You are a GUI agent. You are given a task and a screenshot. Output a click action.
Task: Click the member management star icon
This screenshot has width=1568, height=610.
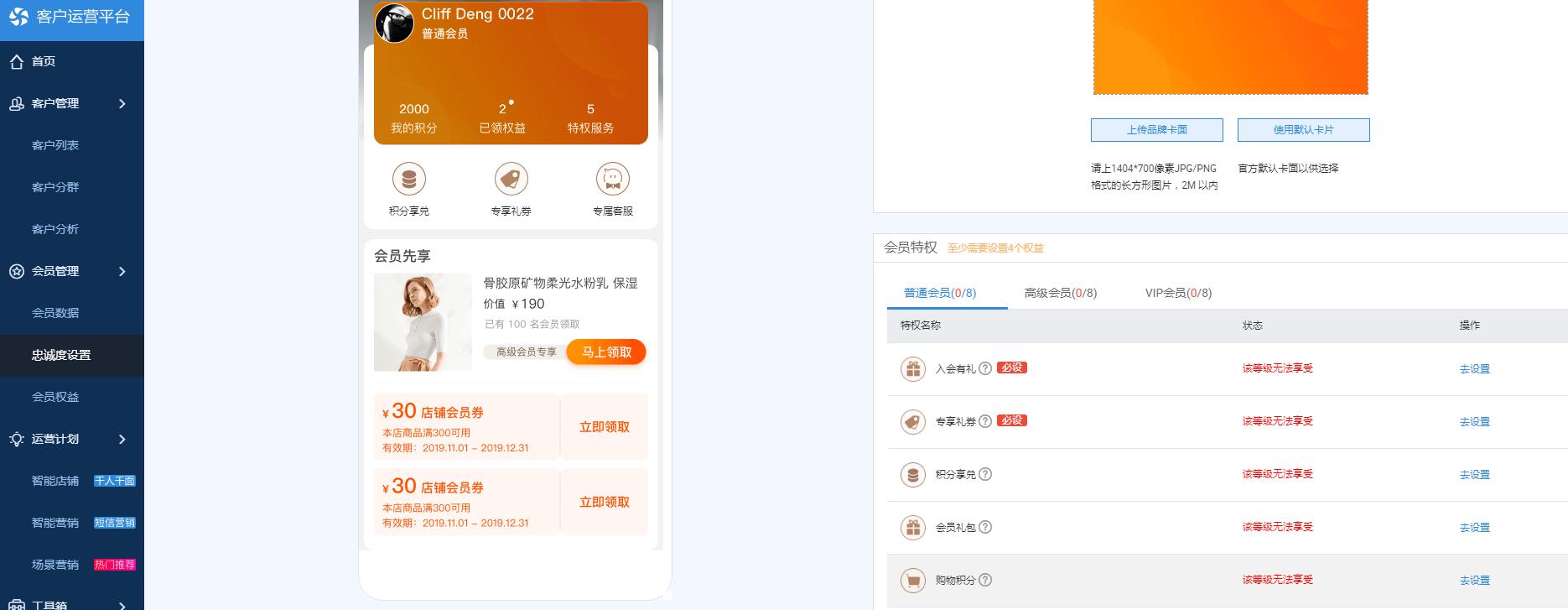click(x=16, y=271)
